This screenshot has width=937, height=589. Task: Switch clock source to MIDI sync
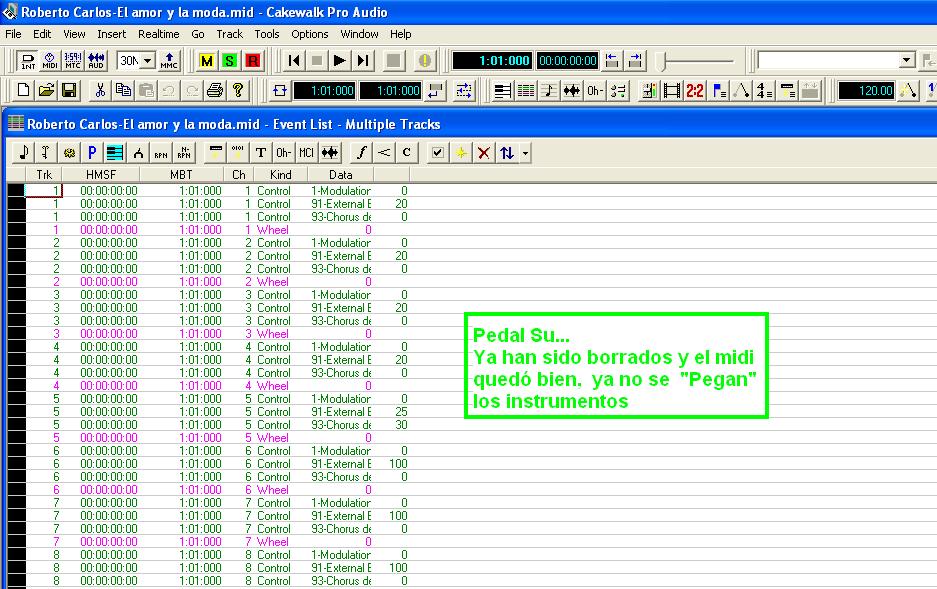(x=50, y=60)
